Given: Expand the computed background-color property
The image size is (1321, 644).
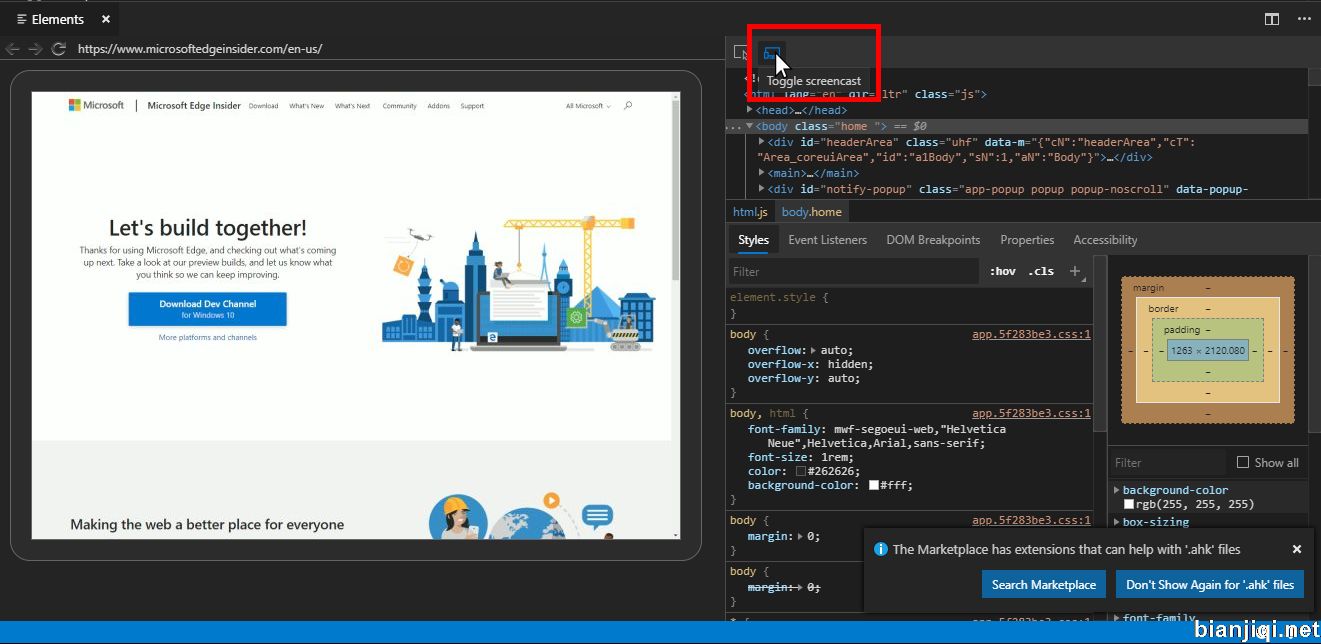Looking at the screenshot, I should 1117,490.
